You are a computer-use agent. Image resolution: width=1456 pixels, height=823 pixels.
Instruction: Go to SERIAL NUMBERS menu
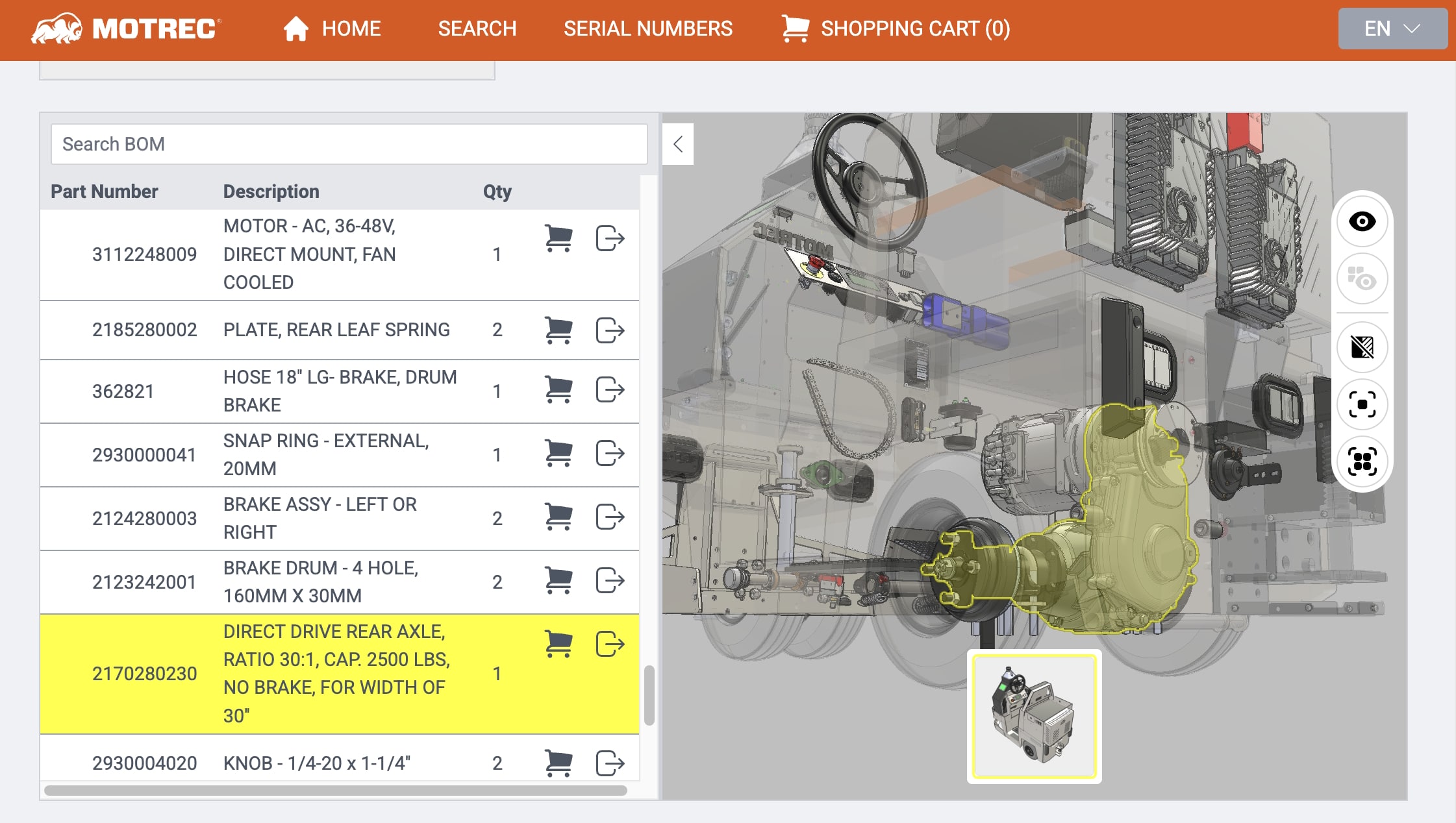tap(647, 29)
